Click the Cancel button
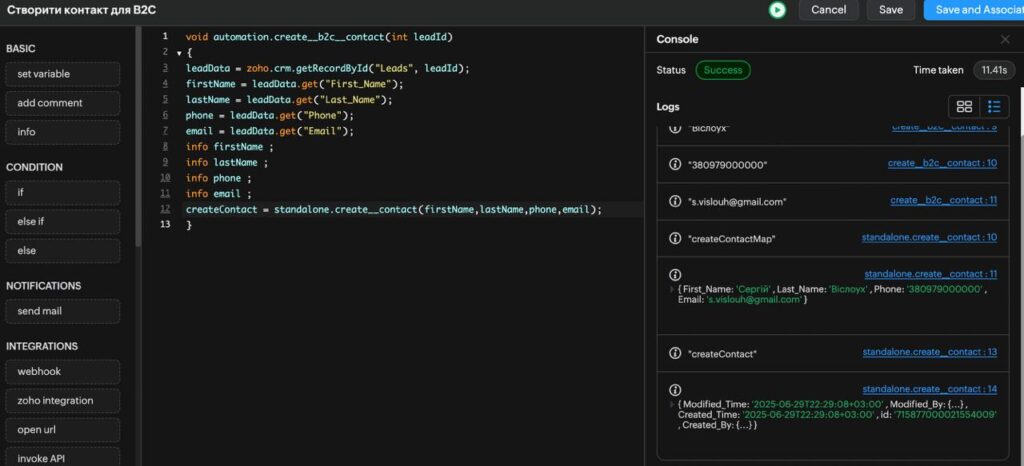This screenshot has height=466, width=1024. coord(828,10)
